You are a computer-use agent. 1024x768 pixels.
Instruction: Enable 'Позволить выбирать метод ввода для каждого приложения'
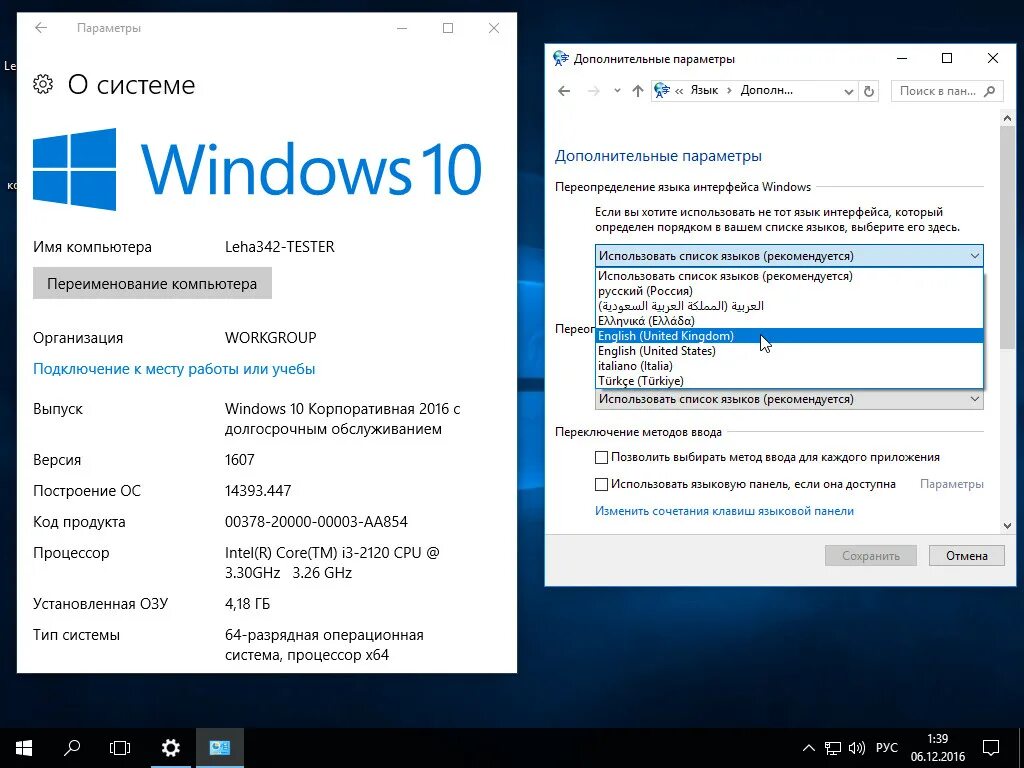point(603,457)
